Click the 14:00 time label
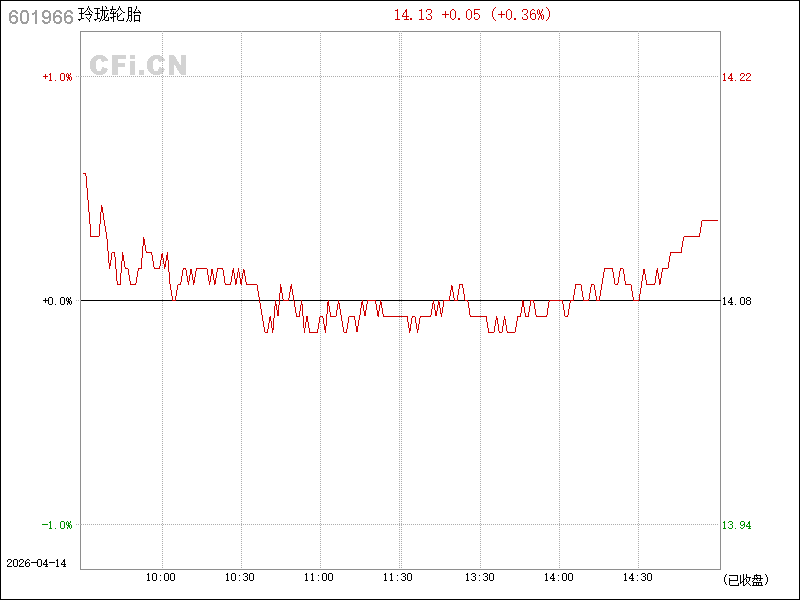Screen dimensions: 800x600 (x=559, y=578)
